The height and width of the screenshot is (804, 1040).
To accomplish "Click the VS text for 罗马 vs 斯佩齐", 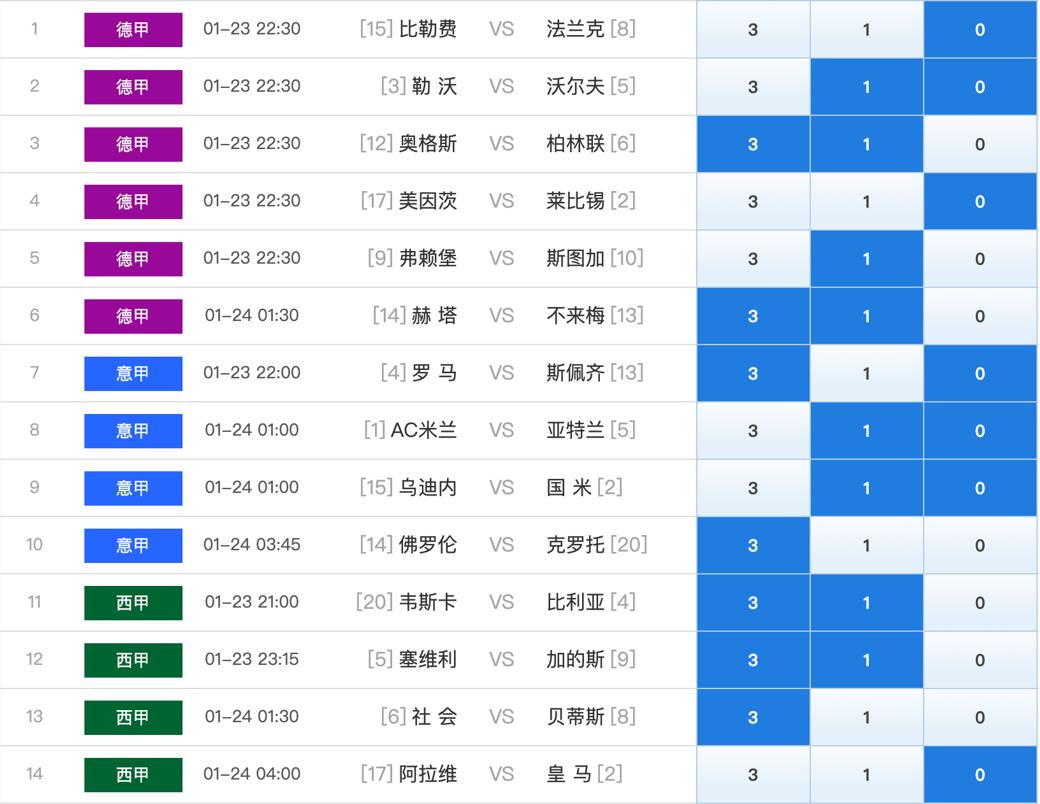I will [x=501, y=373].
